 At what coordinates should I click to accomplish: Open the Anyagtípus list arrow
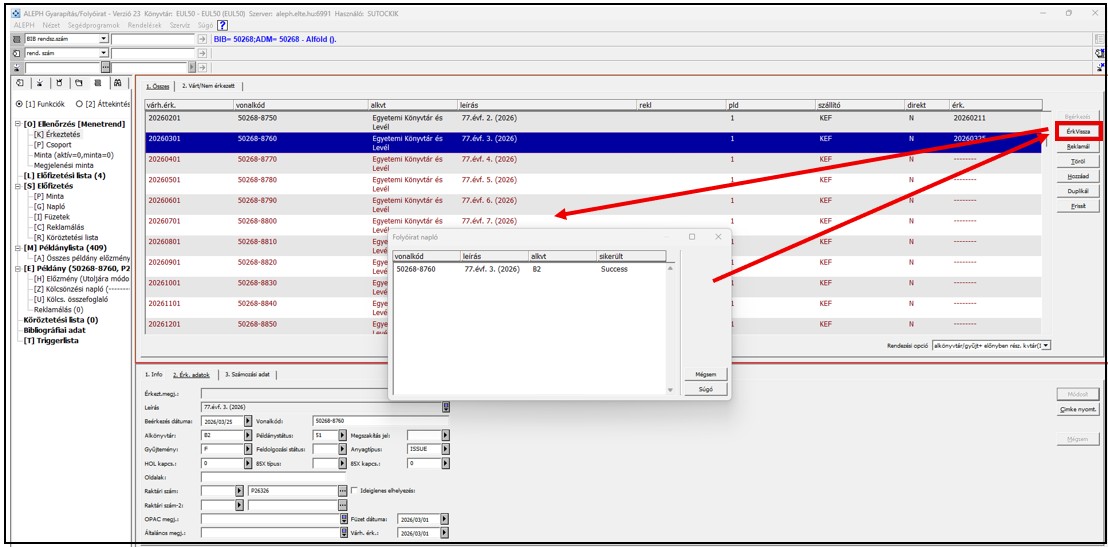[x=445, y=449]
